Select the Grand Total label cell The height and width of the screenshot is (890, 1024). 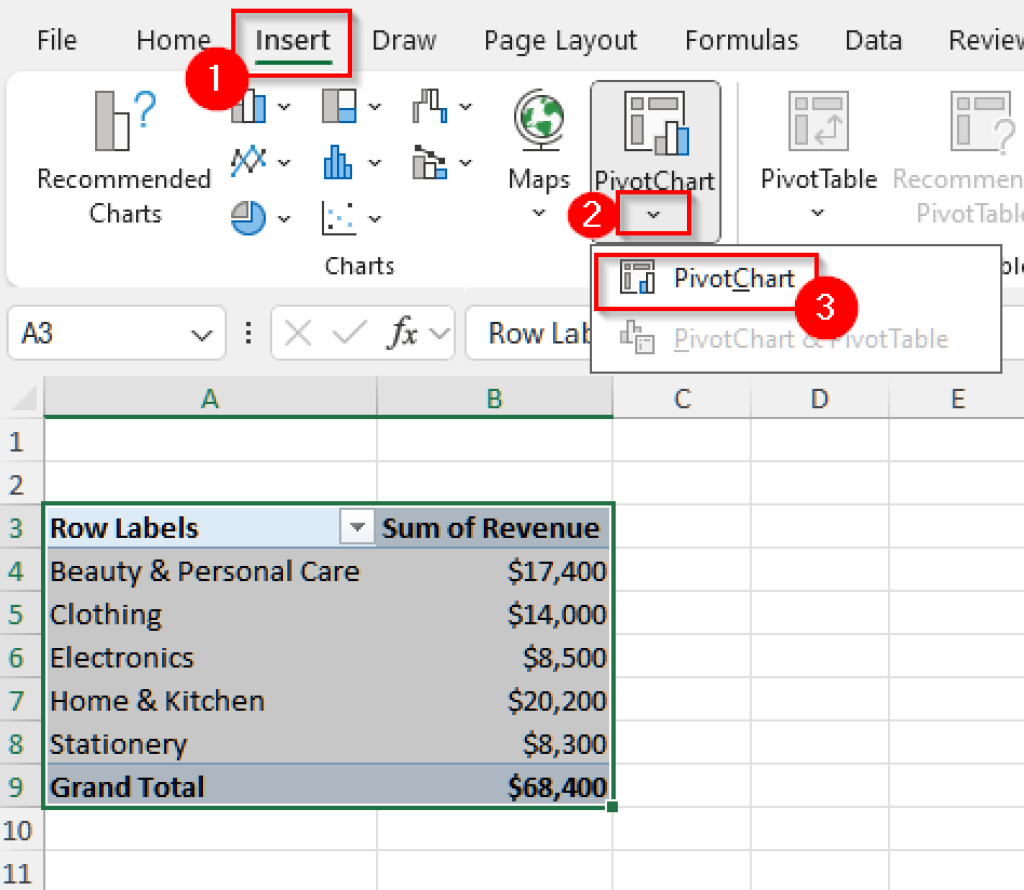(x=210, y=786)
